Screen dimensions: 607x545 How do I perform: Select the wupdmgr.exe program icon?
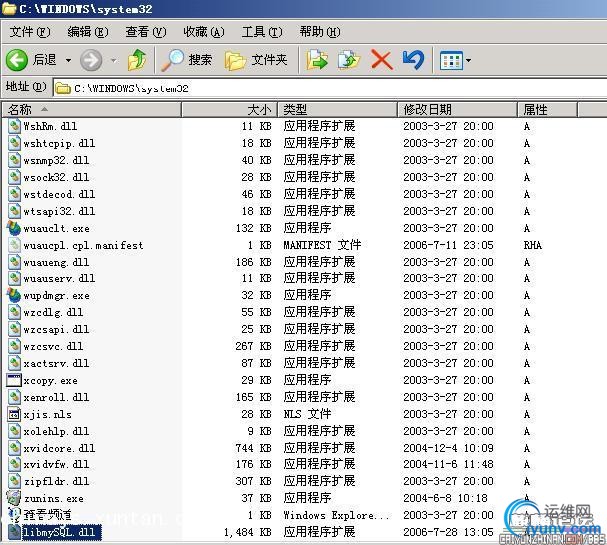tap(14, 295)
